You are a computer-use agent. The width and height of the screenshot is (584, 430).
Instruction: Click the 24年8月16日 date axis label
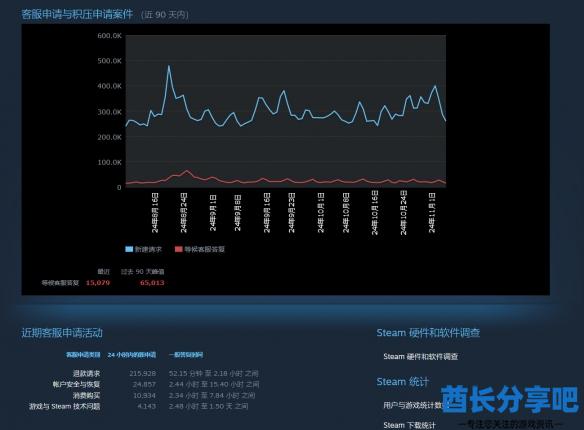coord(155,213)
